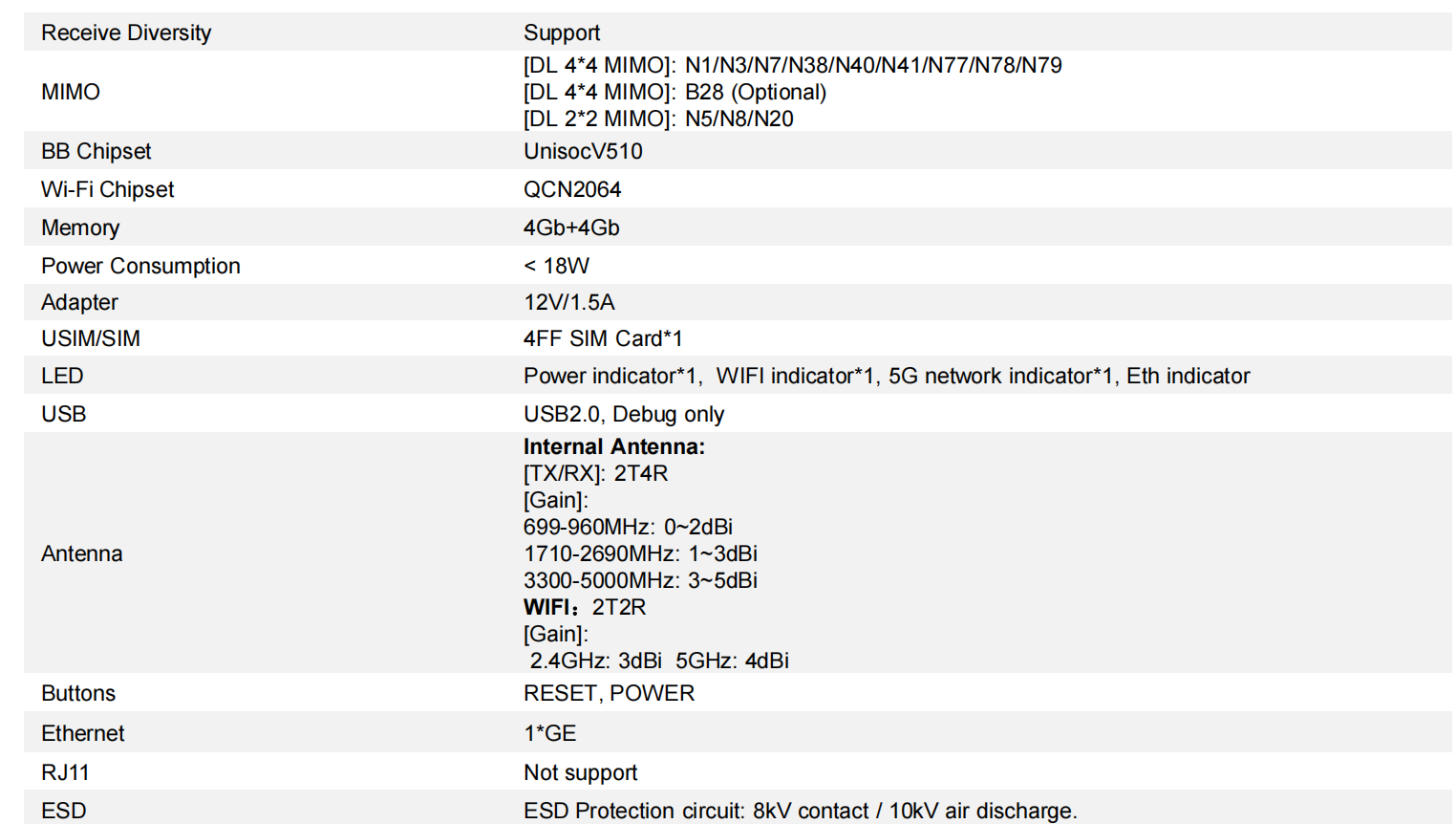
Task: Click the N5/N8/N20 2*2 MIMO line
Action: (658, 119)
